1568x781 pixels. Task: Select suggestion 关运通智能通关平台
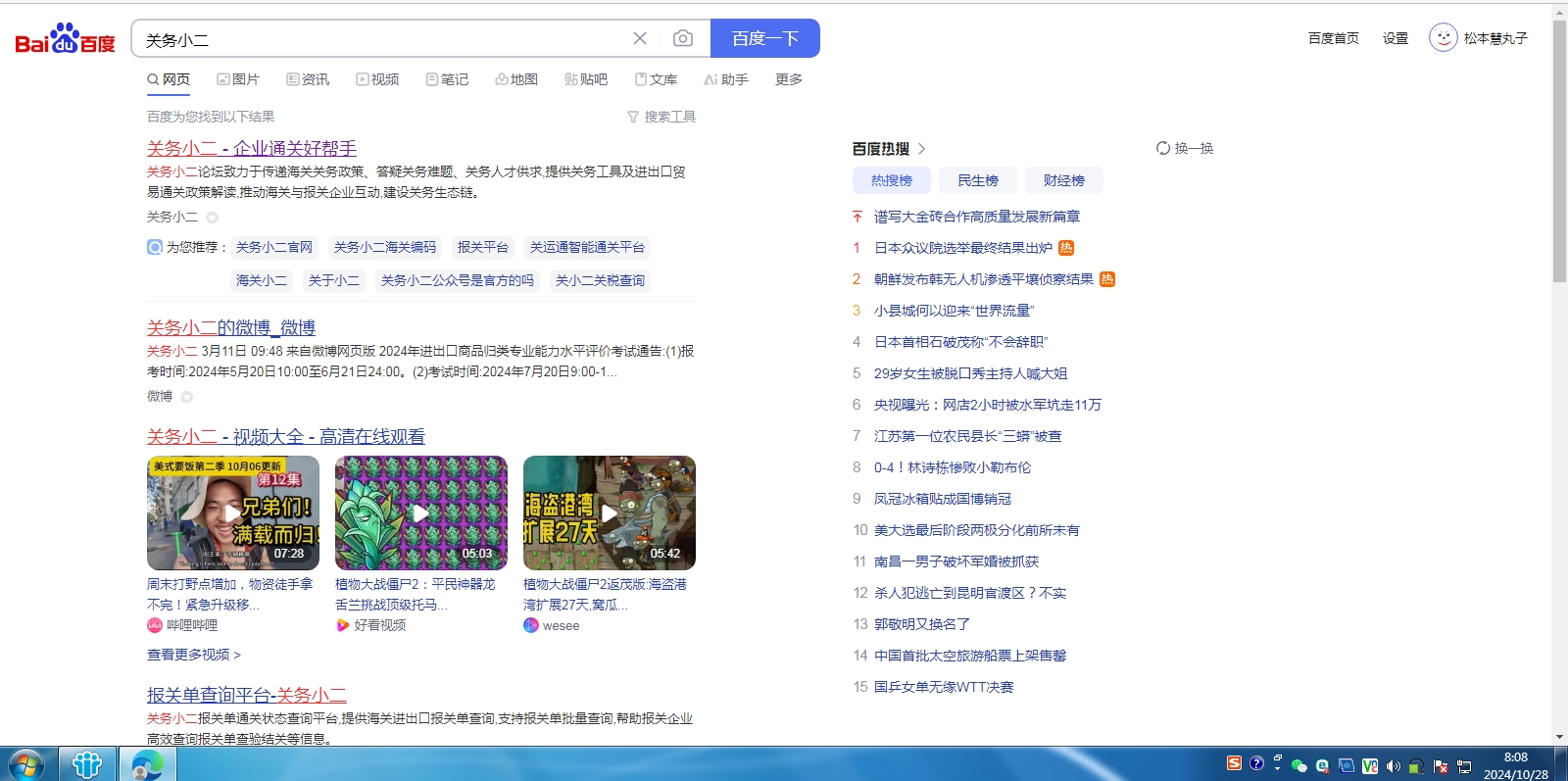coord(588,247)
